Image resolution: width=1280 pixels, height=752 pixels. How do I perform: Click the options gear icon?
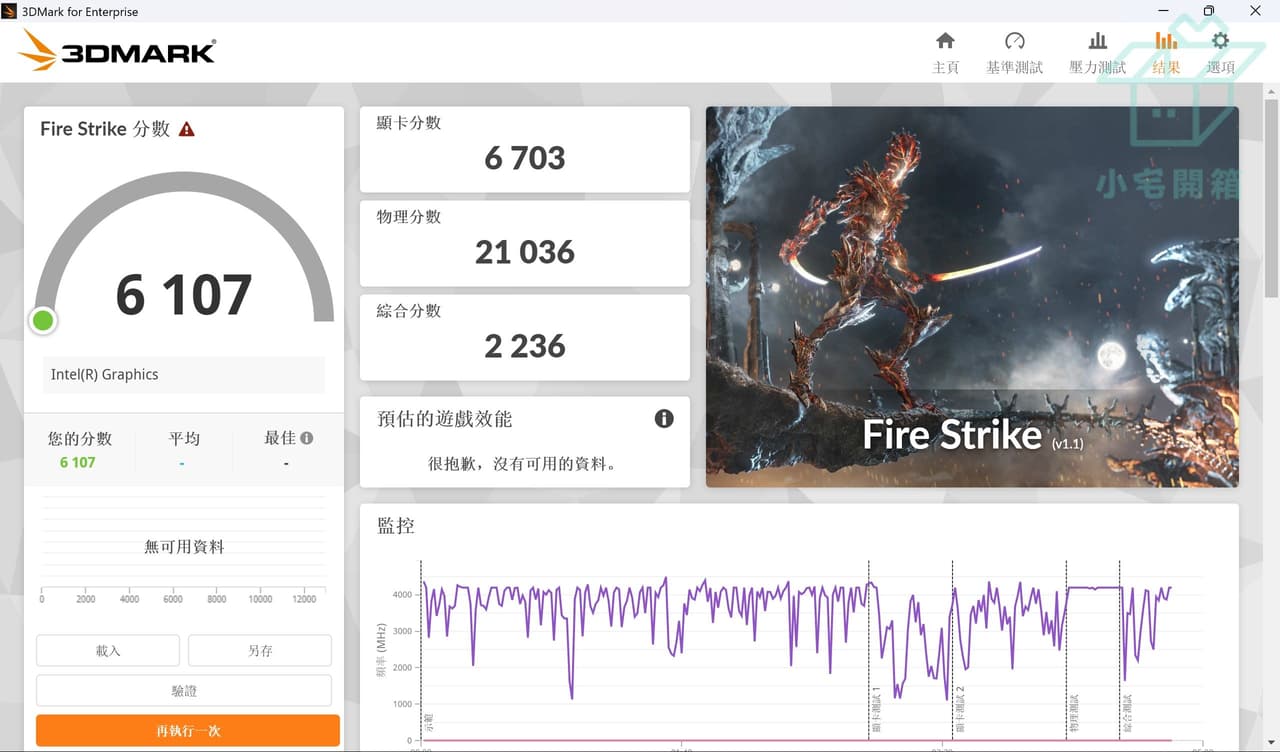[x=1220, y=41]
